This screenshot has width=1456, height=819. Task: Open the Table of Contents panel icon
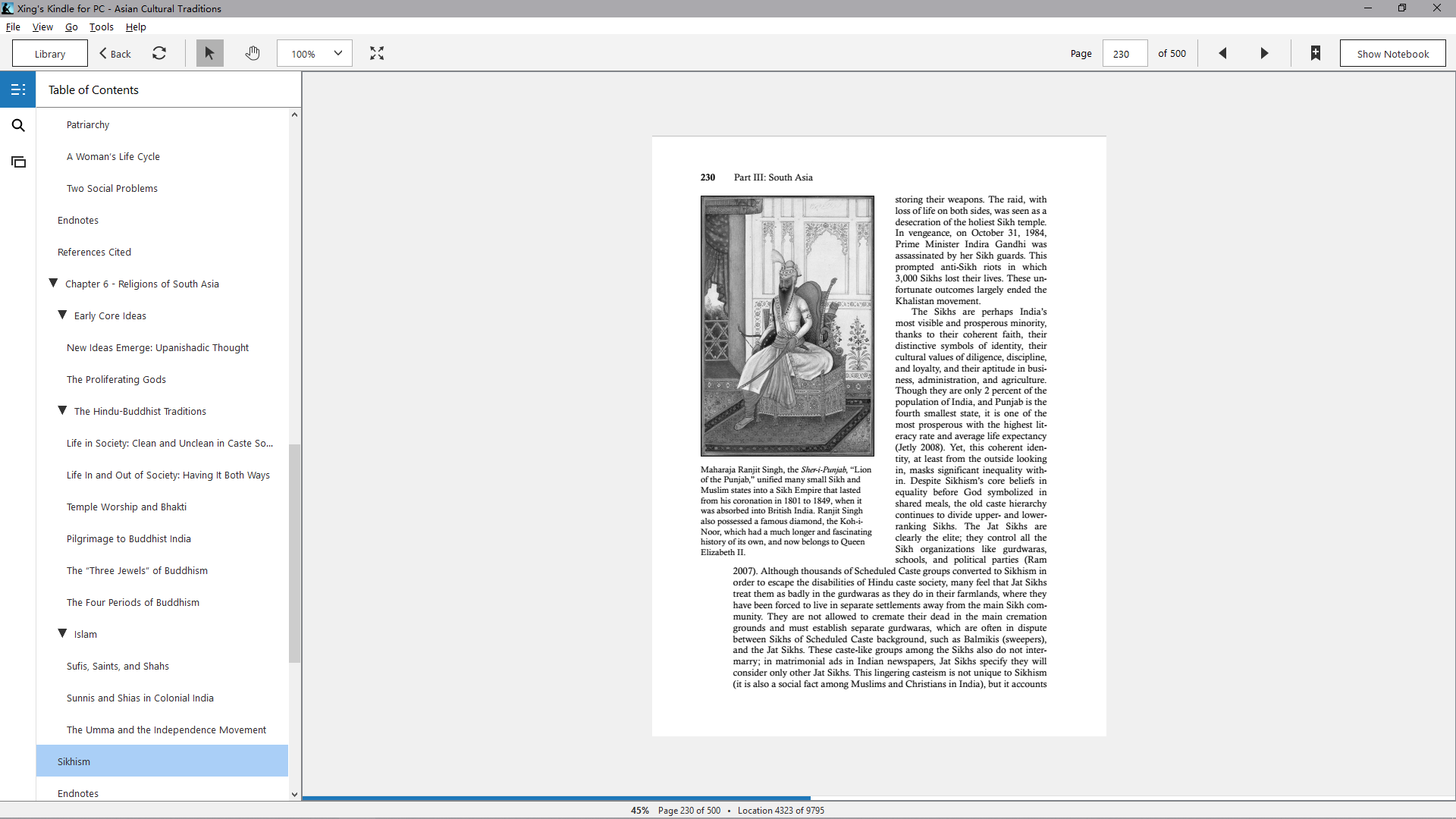coord(18,89)
